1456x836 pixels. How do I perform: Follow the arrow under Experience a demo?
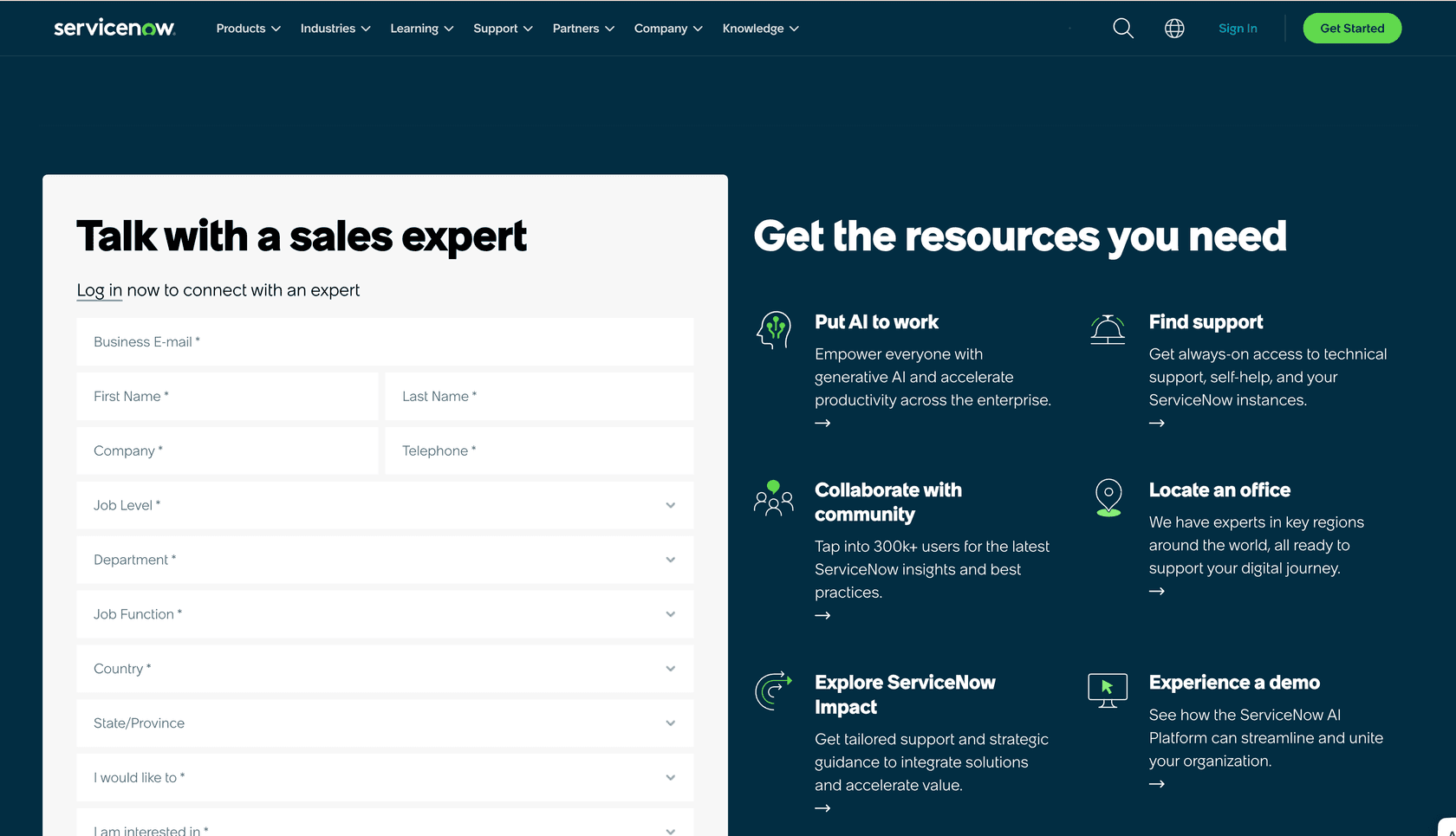[1157, 784]
